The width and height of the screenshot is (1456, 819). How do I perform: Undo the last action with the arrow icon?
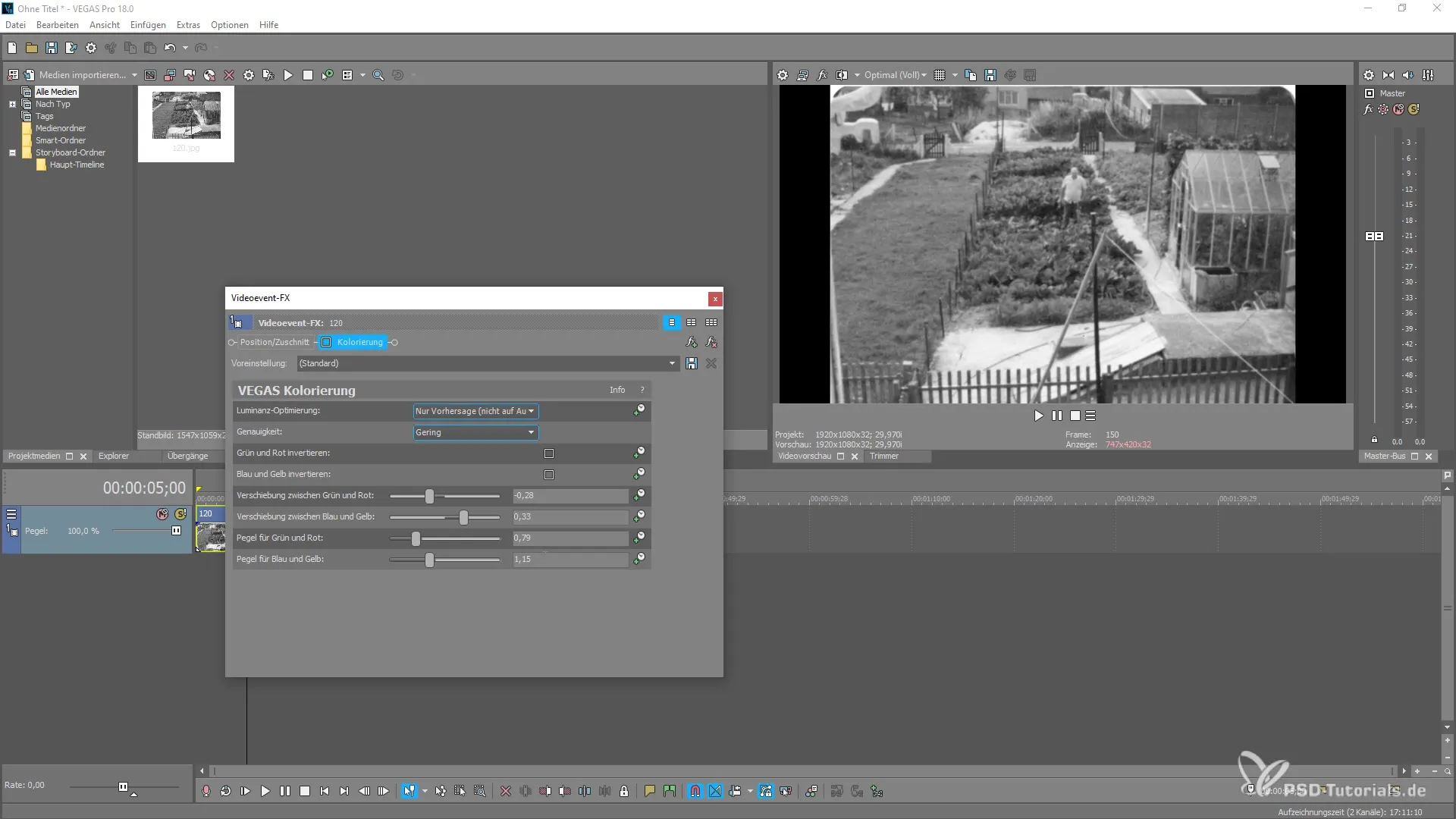point(170,48)
